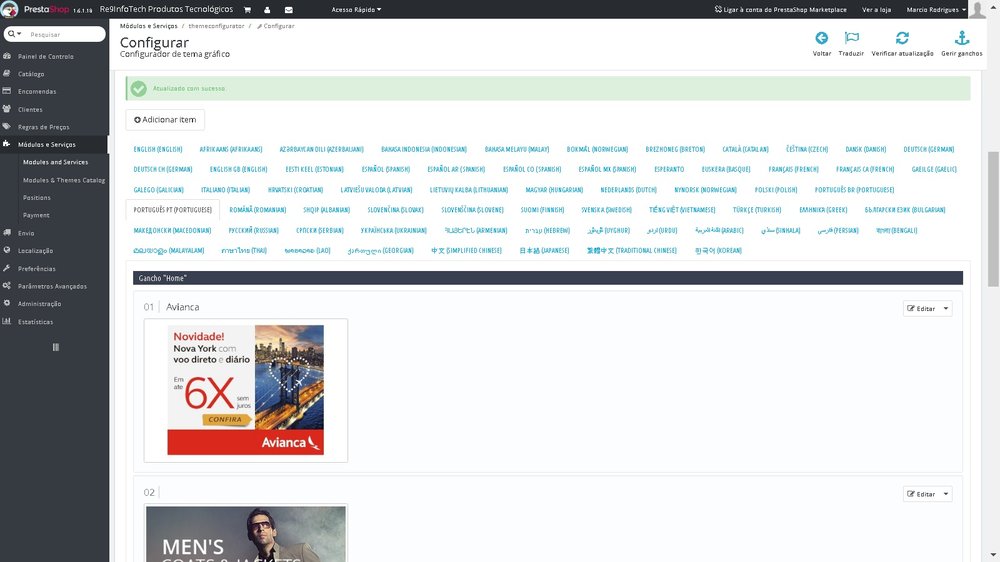Click the Parâmetros Avançados gears icon
This screenshot has width=1000, height=562.
7,286
